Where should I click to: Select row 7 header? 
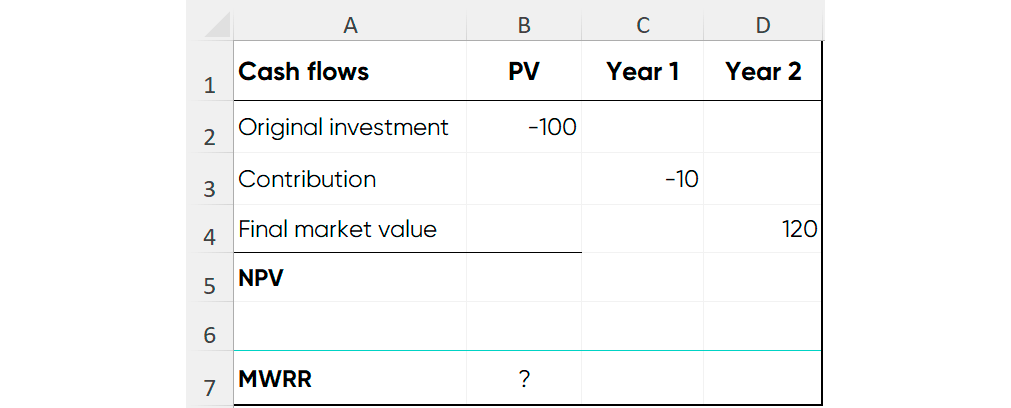(x=210, y=378)
